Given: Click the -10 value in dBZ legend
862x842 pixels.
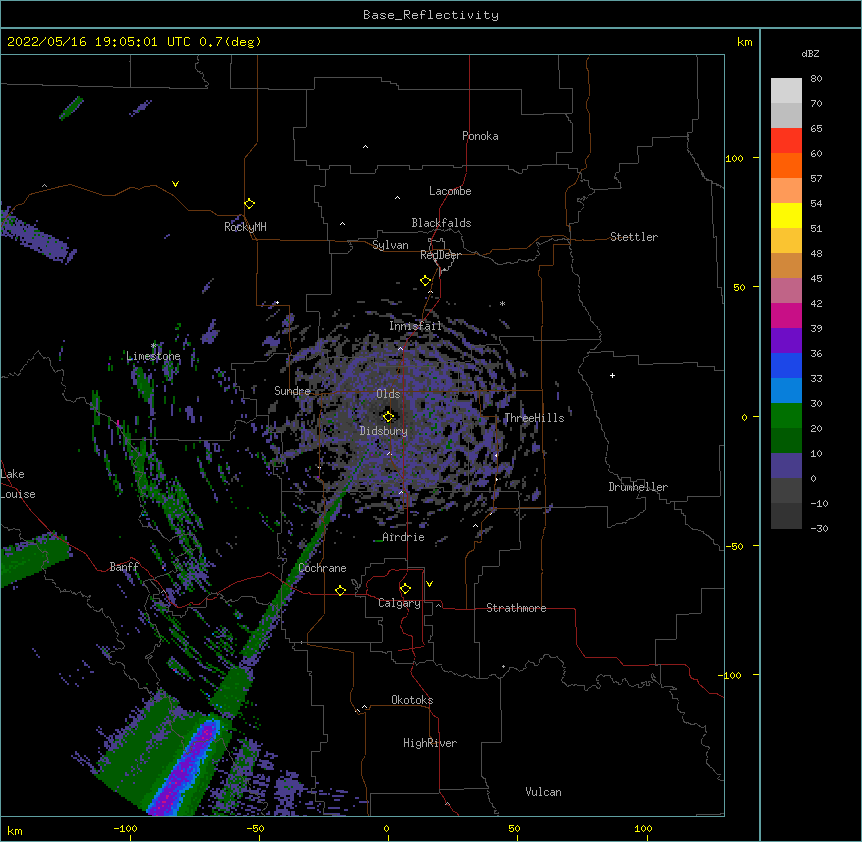Looking at the screenshot, I should pos(819,503).
